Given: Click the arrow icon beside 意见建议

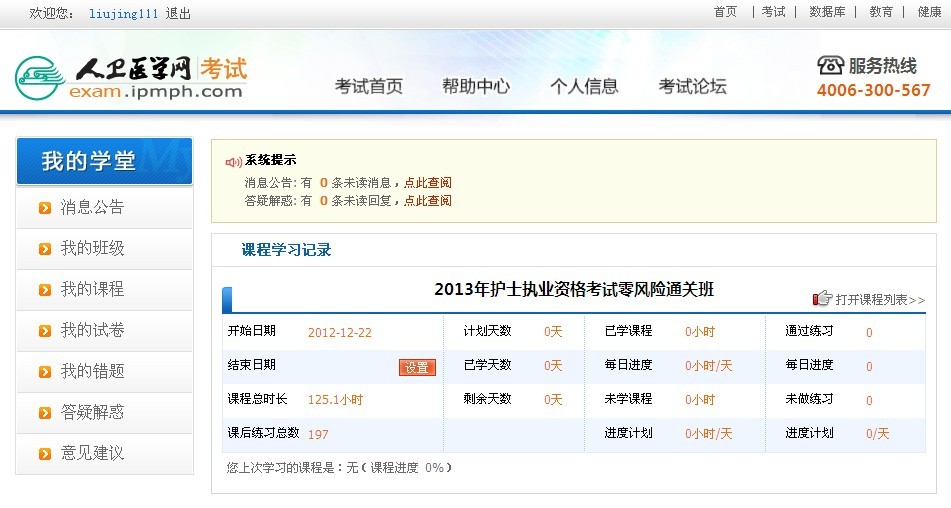Looking at the screenshot, I should pyautogui.click(x=45, y=453).
